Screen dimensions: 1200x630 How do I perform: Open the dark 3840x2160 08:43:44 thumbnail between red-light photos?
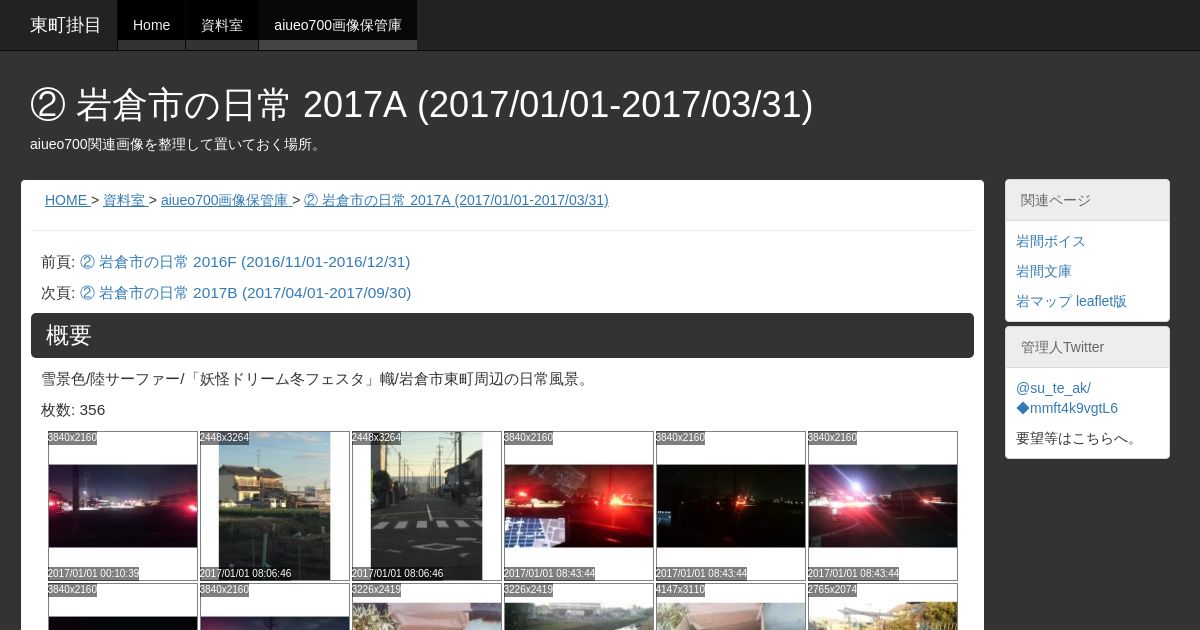point(731,506)
